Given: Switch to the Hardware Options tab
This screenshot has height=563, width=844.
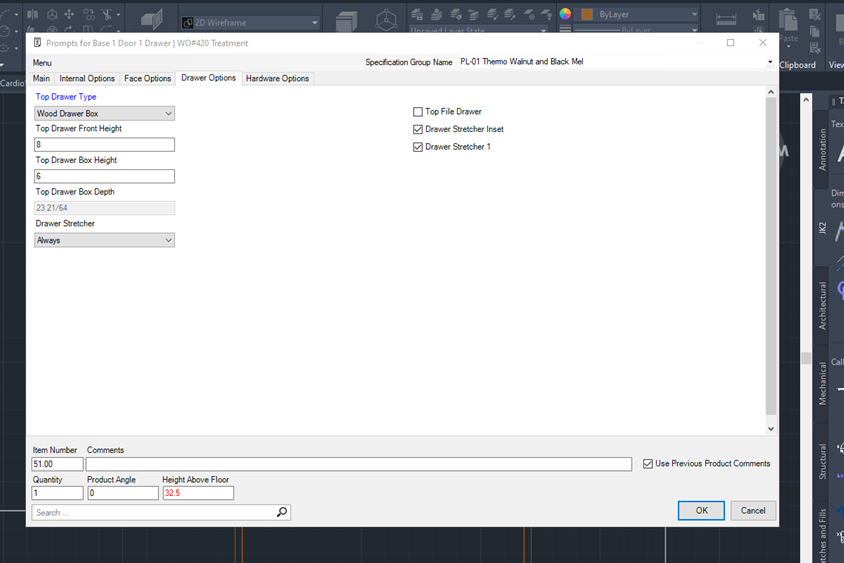Looking at the screenshot, I should click(x=277, y=79).
